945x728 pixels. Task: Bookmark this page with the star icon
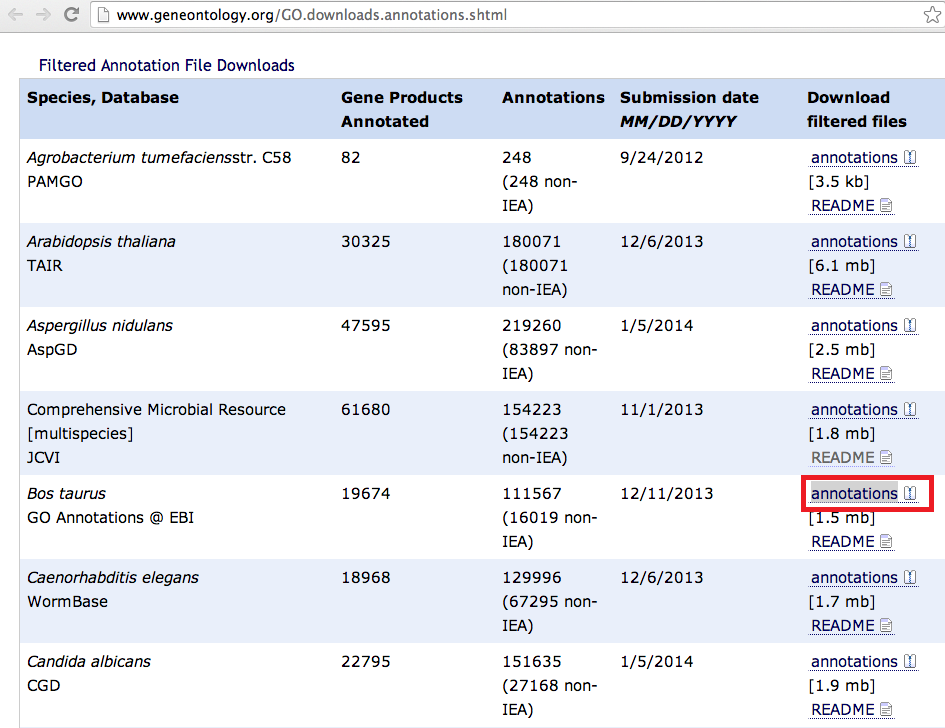[931, 15]
